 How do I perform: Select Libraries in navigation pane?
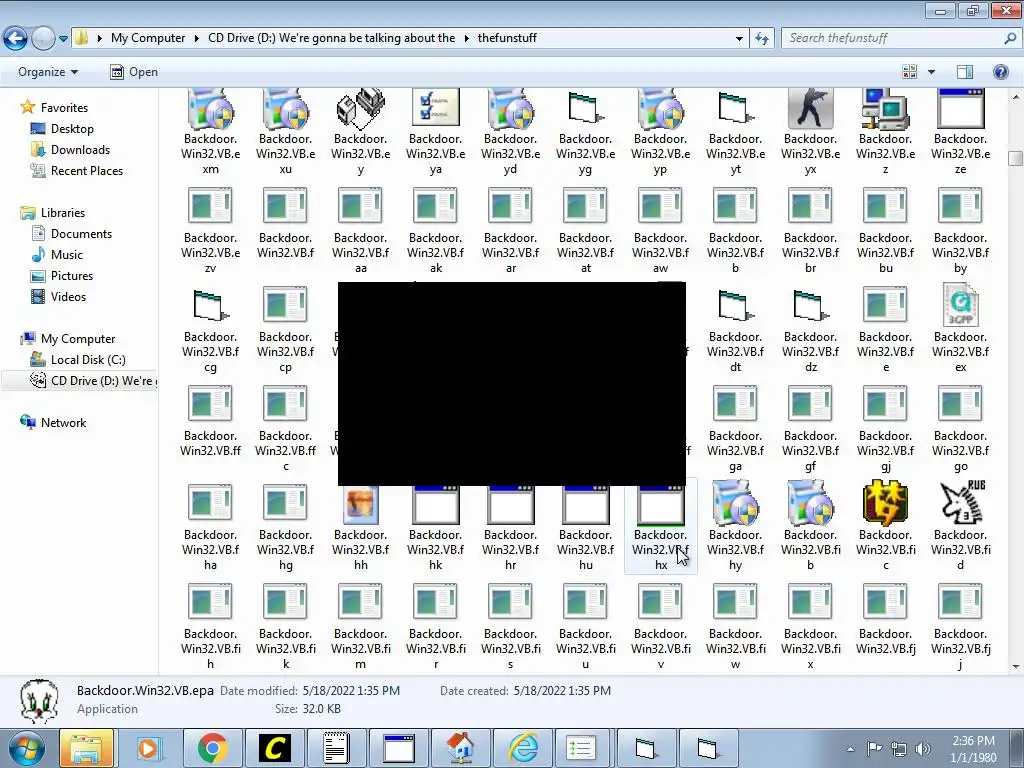63,213
